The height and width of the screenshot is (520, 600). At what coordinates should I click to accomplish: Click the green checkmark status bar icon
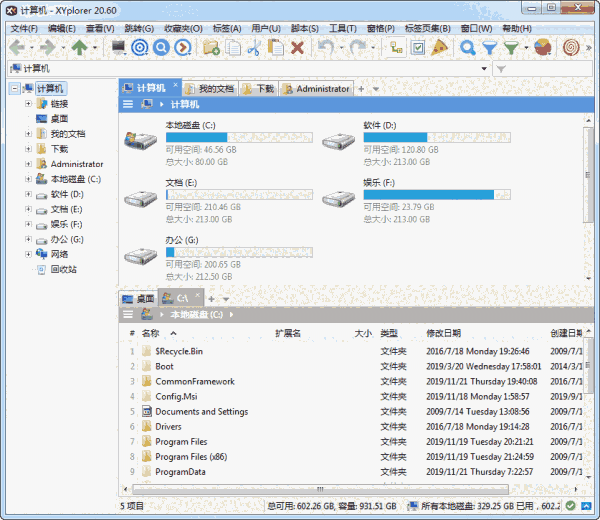(570, 506)
